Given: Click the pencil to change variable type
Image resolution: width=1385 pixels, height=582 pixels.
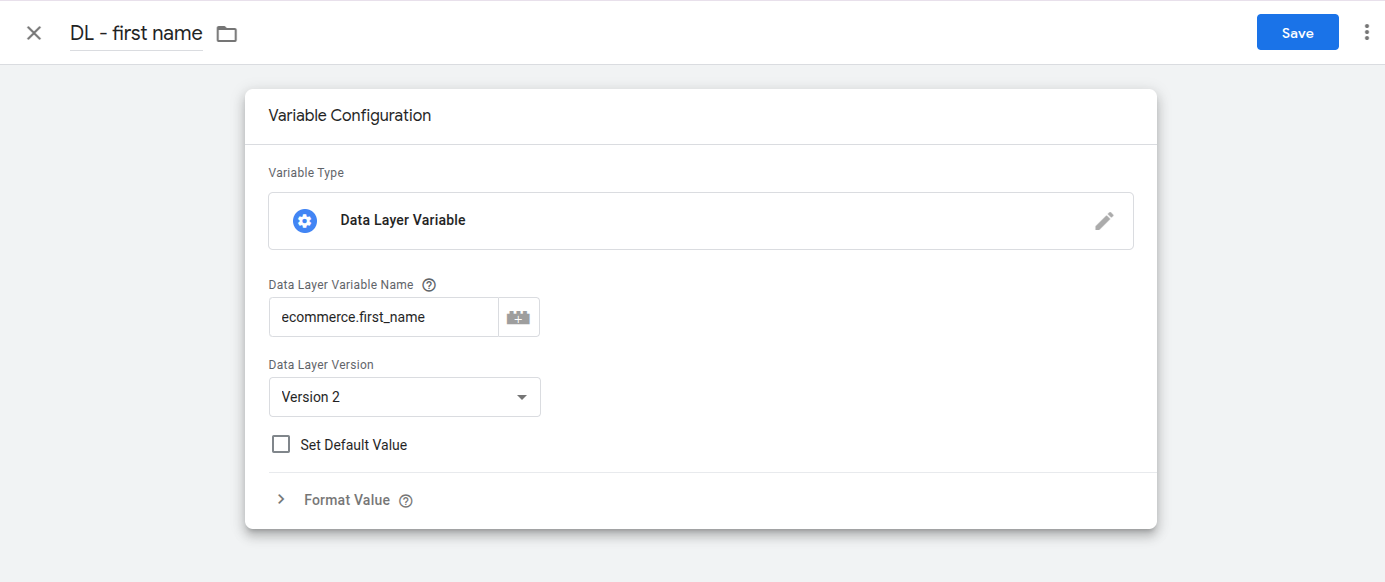Looking at the screenshot, I should pos(1104,220).
